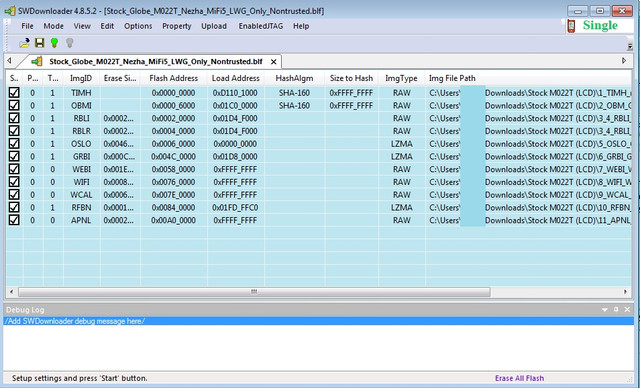Toggle the WCAL image row checkbox
The image size is (640, 388).
pyautogui.click(x=14, y=195)
